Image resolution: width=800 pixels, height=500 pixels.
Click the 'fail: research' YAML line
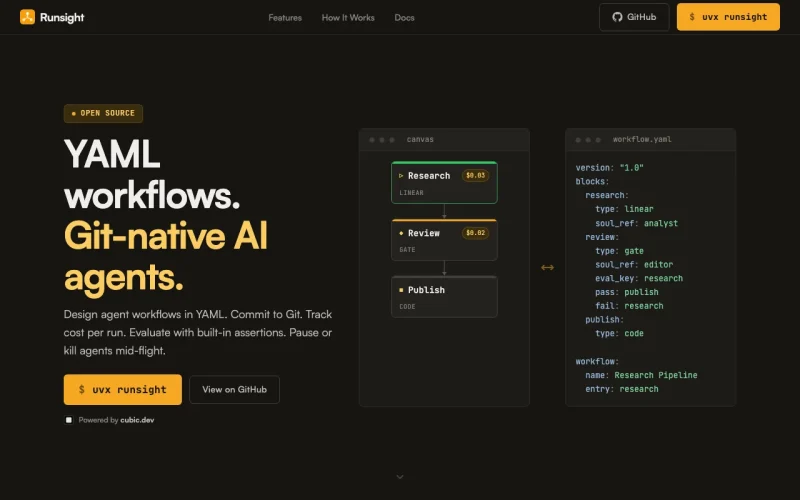(629, 306)
